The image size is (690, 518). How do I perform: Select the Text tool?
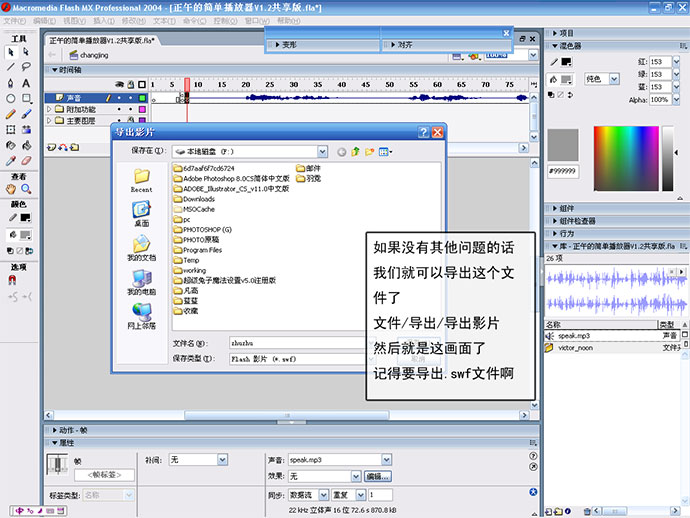click(x=26, y=83)
